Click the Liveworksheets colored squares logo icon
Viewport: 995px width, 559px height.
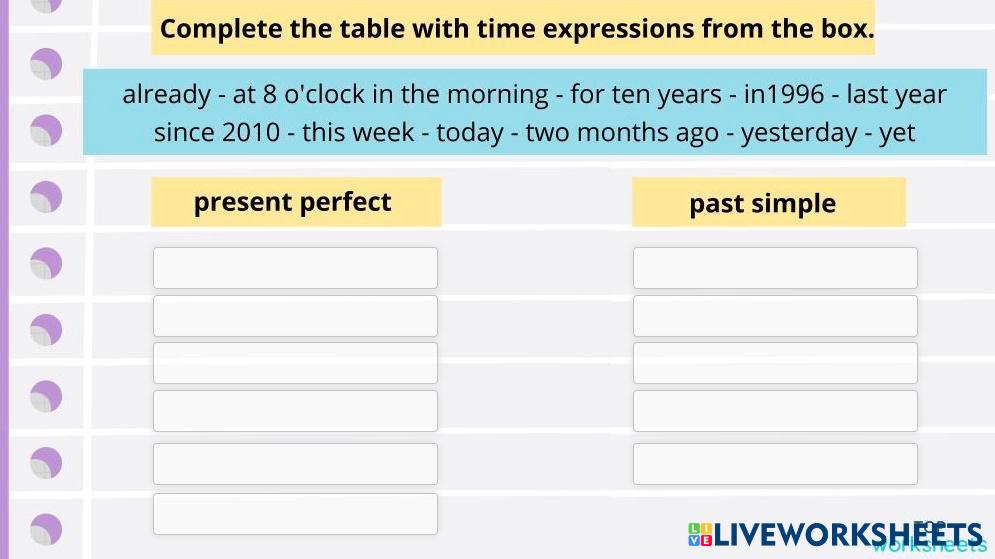coord(700,535)
